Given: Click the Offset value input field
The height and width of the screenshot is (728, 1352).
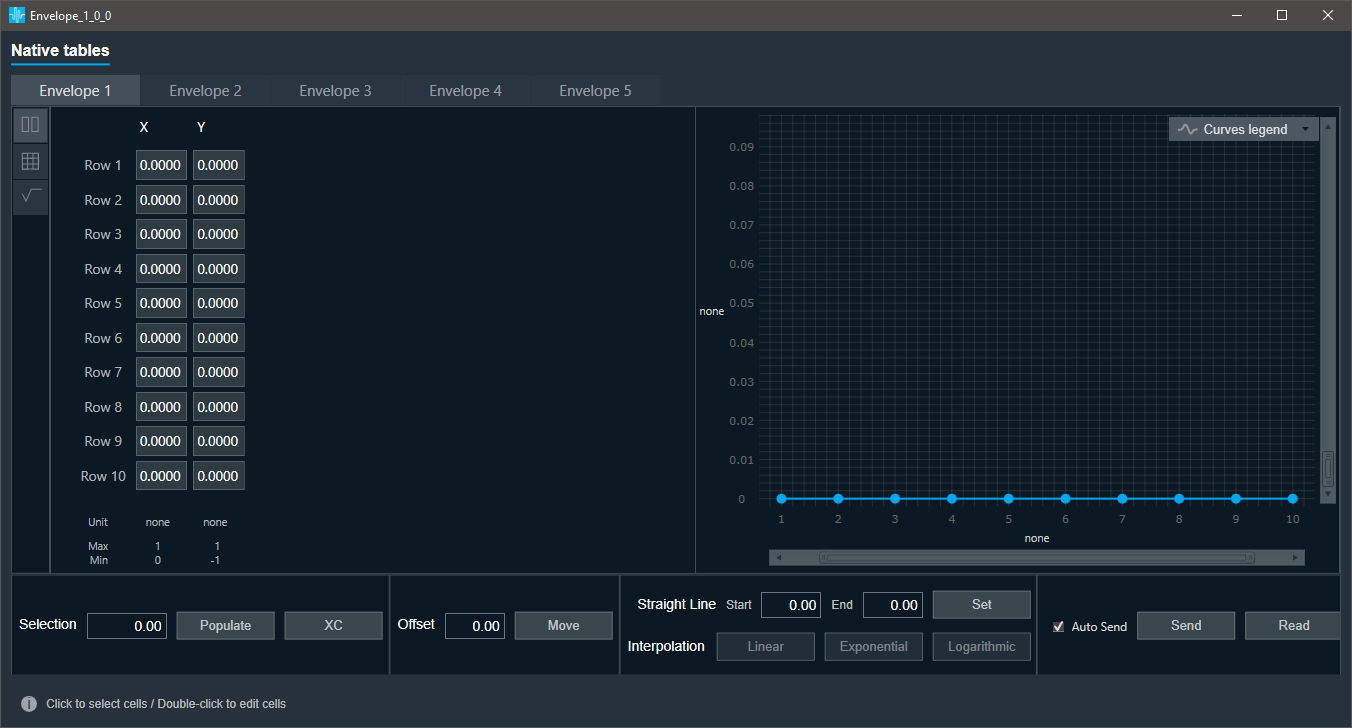Looking at the screenshot, I should [x=475, y=626].
